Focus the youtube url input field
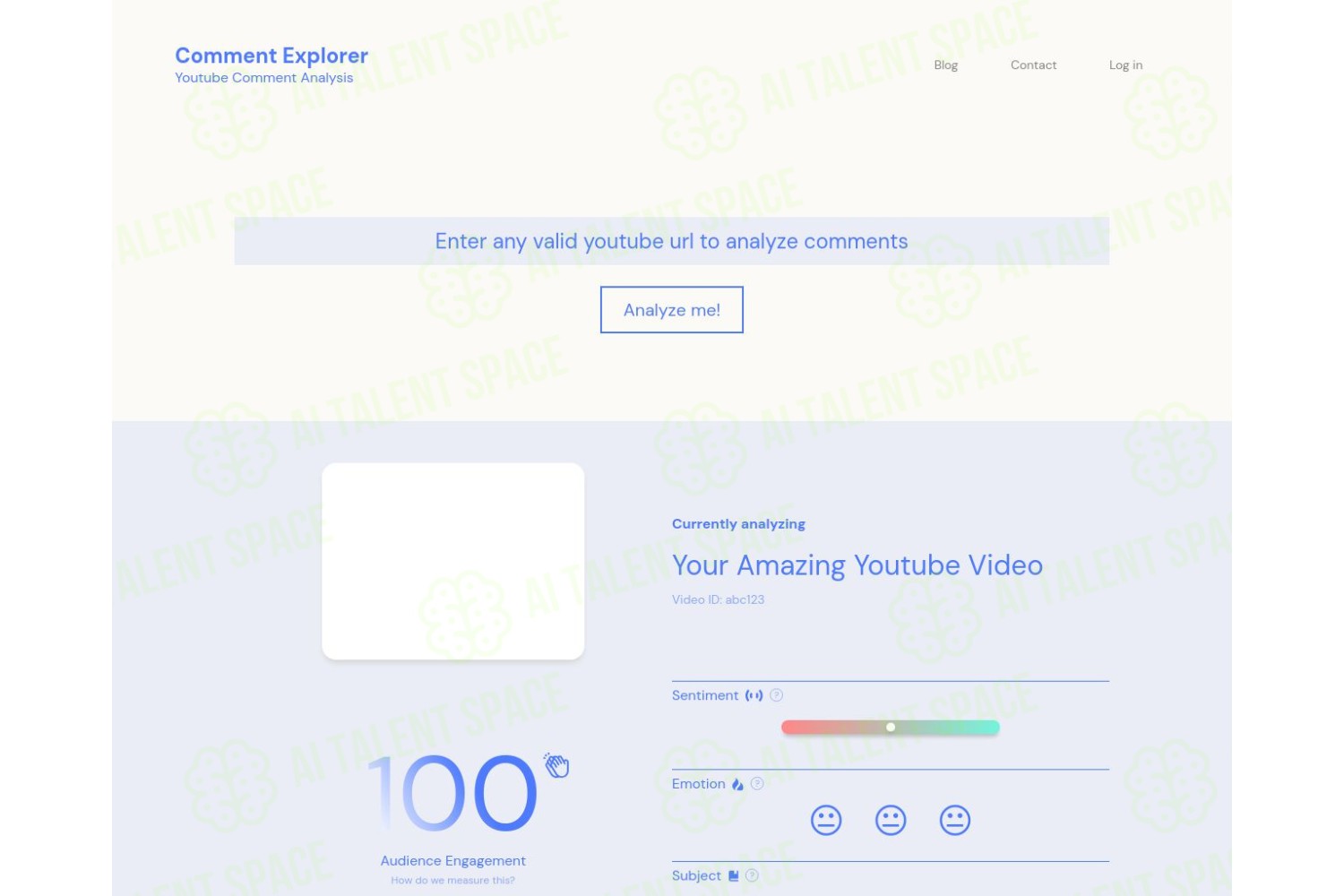Viewport: 1344px width, 896px height. tap(672, 241)
